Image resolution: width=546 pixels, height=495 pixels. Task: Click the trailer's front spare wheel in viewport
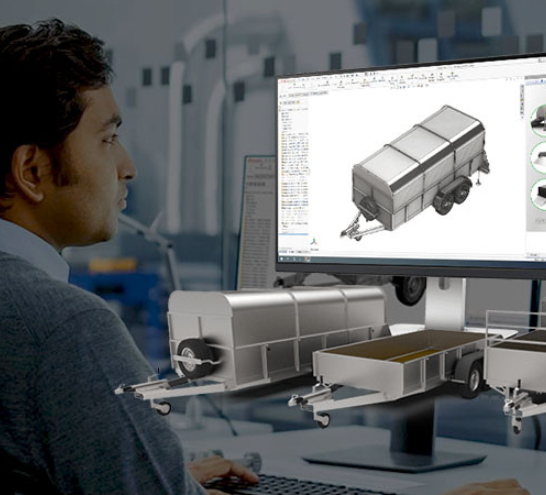(369, 208)
